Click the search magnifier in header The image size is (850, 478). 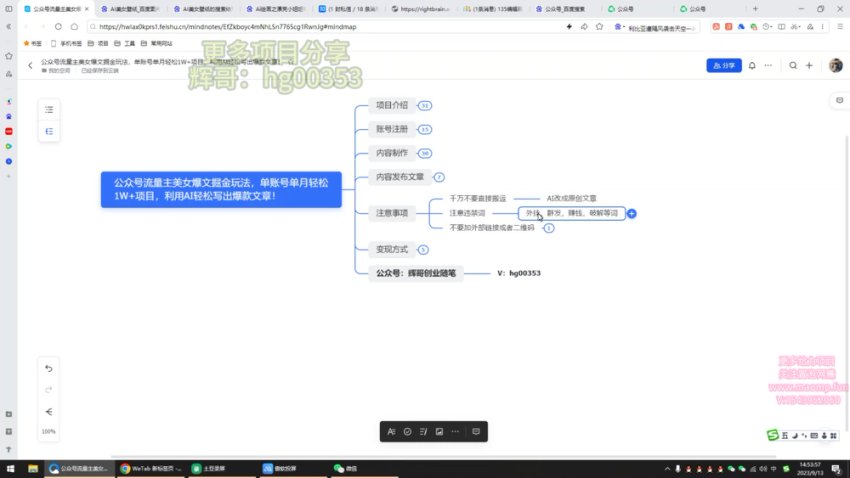[792, 65]
